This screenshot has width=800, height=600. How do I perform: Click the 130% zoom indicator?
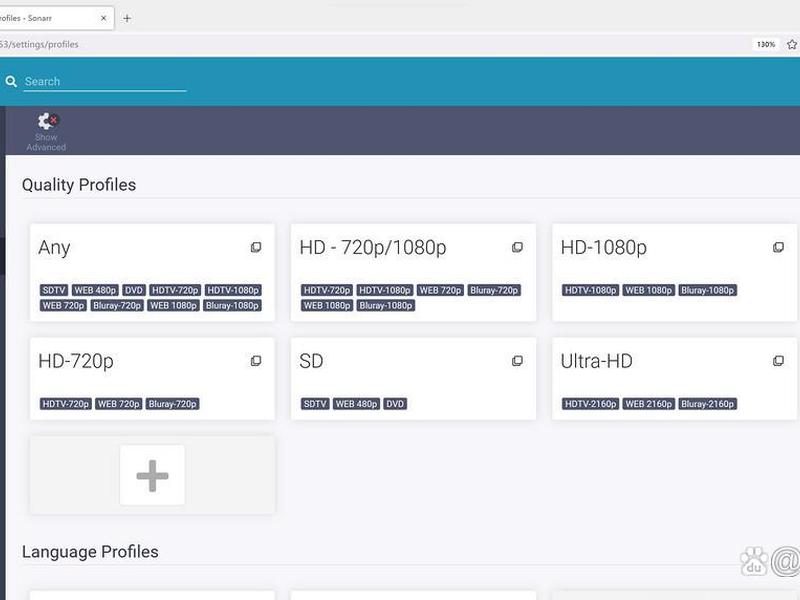(766, 44)
